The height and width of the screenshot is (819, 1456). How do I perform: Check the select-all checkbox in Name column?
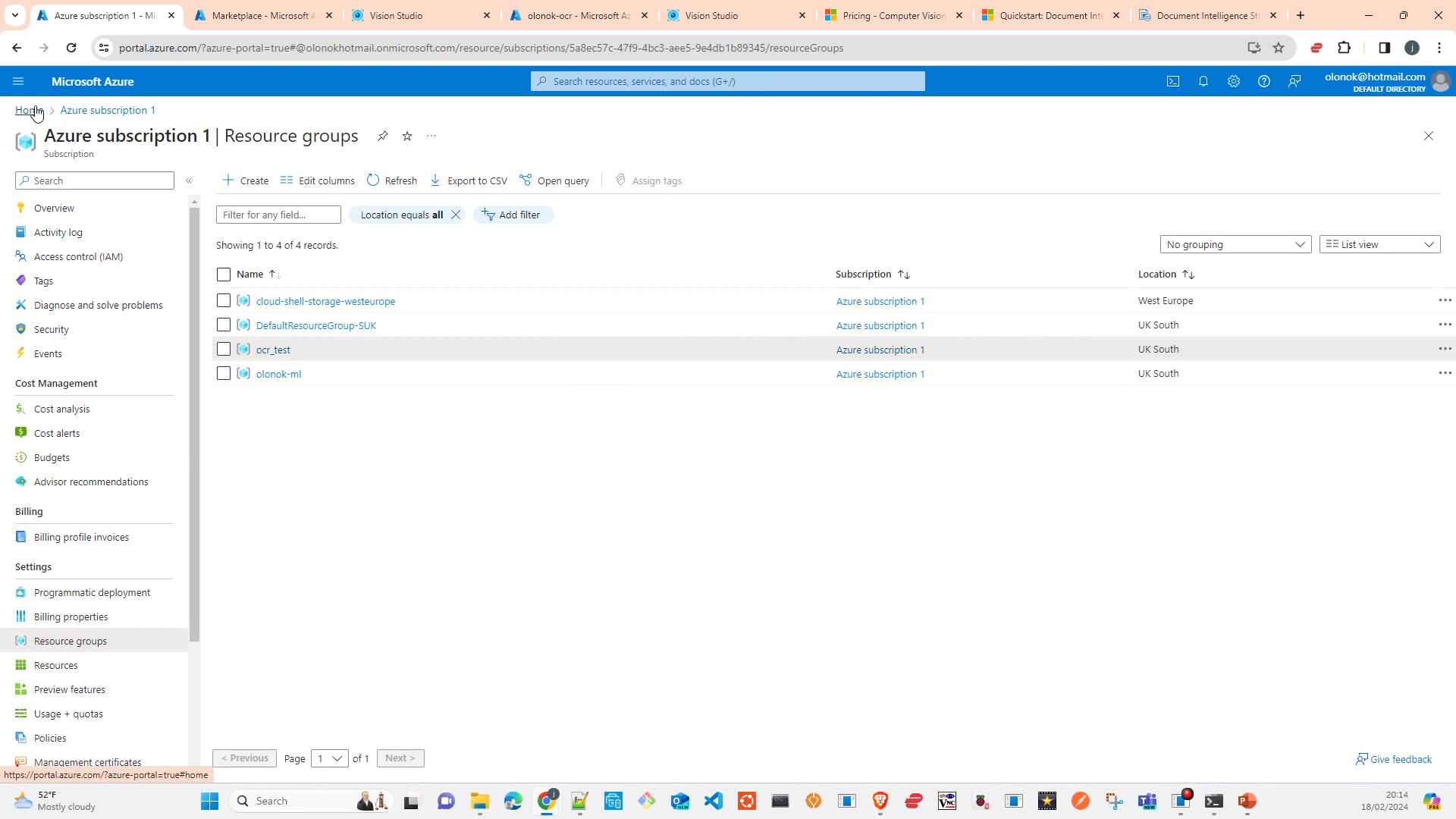[223, 274]
